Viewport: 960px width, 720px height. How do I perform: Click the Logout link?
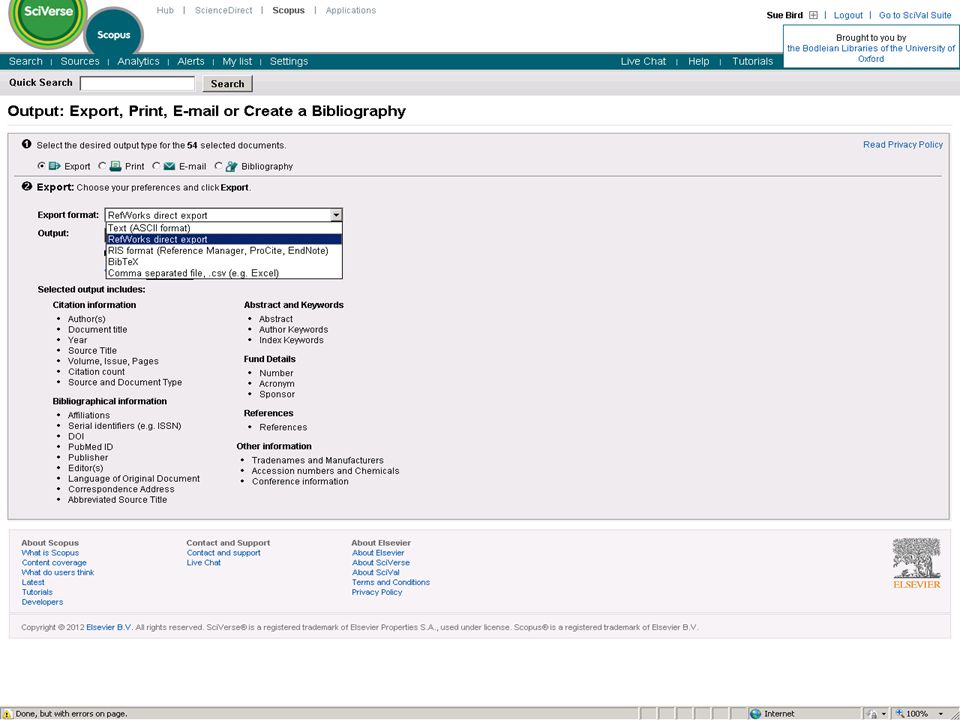point(848,15)
